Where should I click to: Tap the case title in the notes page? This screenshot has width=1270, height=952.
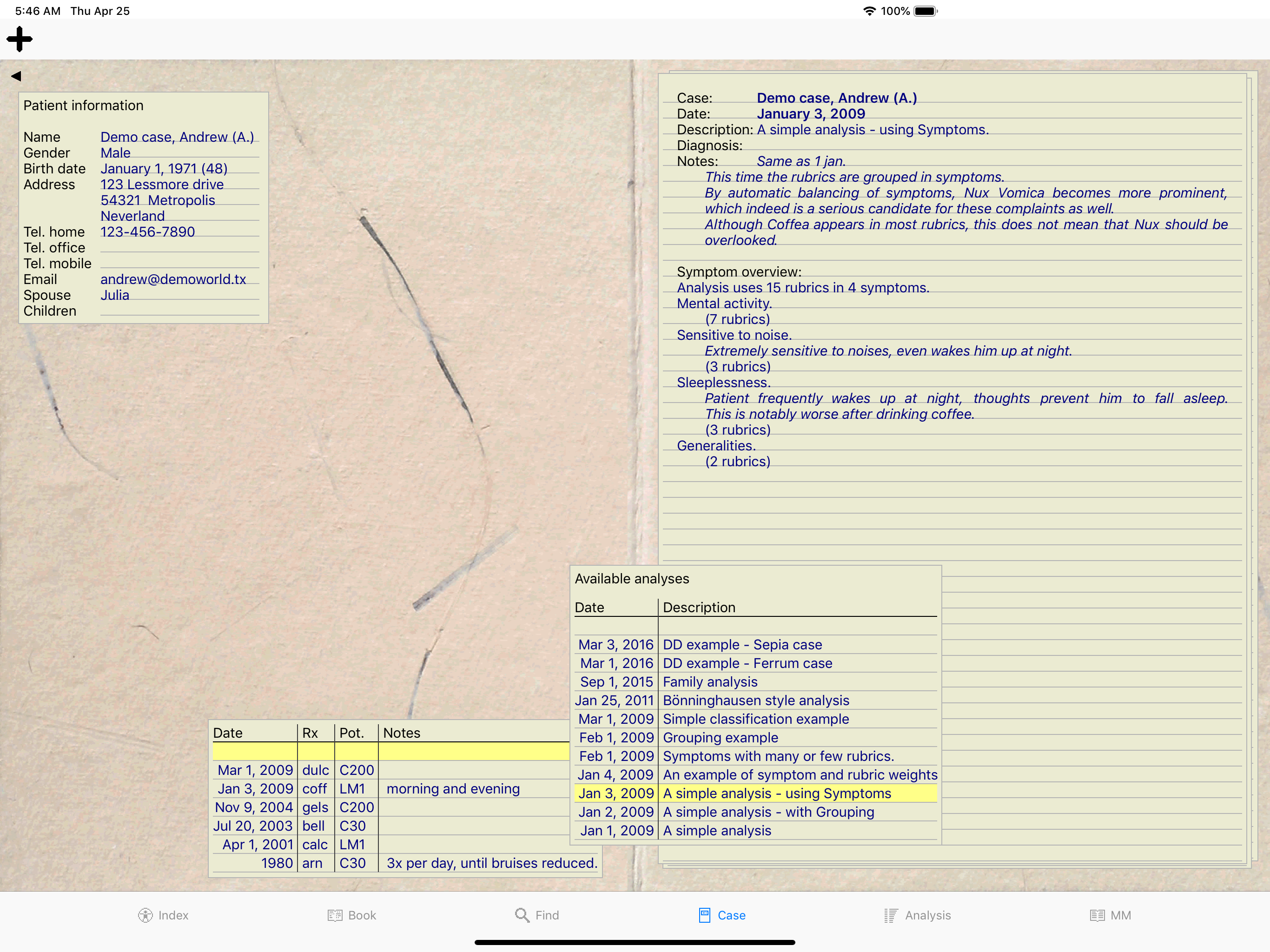coord(837,98)
